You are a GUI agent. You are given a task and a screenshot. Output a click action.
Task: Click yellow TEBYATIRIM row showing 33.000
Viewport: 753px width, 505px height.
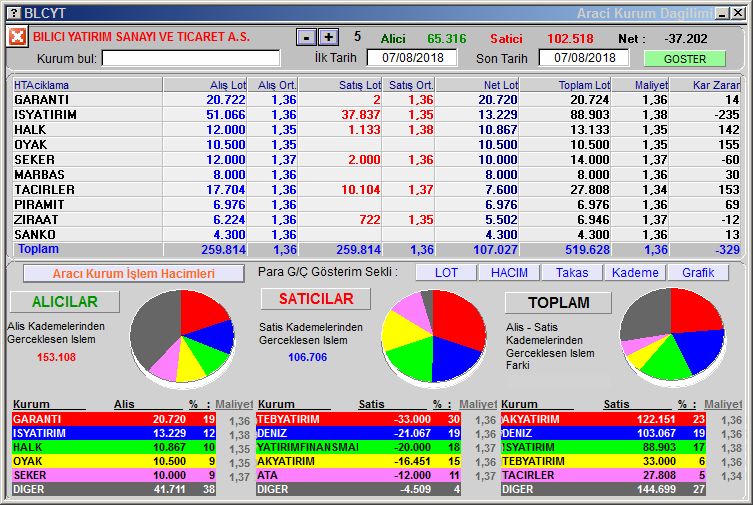(x=603, y=461)
